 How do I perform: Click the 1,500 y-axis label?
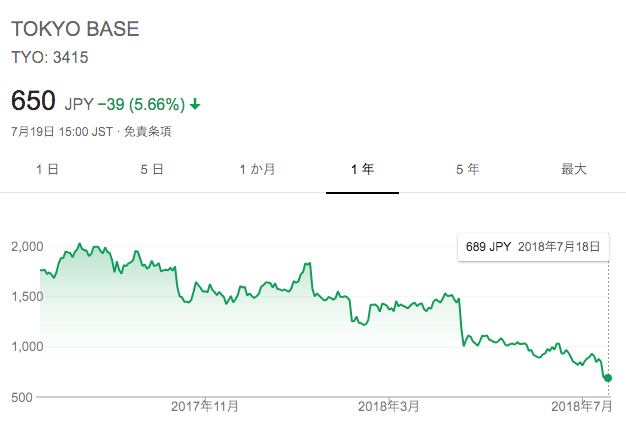click(x=27, y=297)
